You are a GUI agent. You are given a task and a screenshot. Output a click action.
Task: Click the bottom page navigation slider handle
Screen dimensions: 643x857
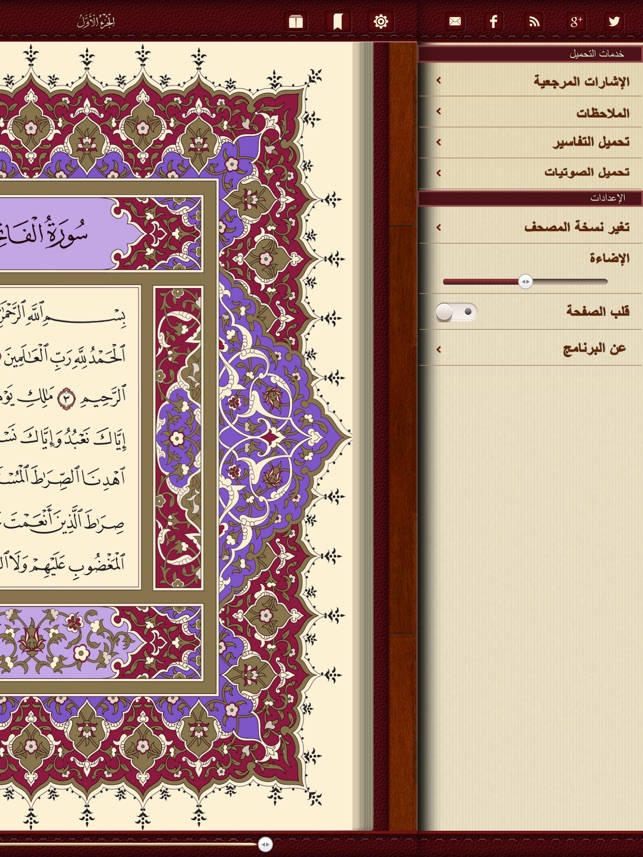click(265, 844)
